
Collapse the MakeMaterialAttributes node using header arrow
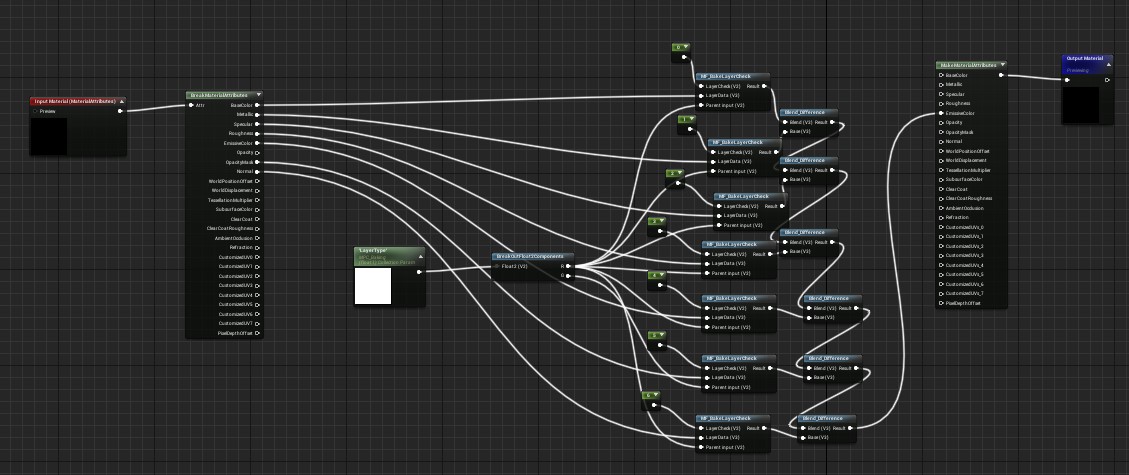pyautogui.click(x=1003, y=65)
